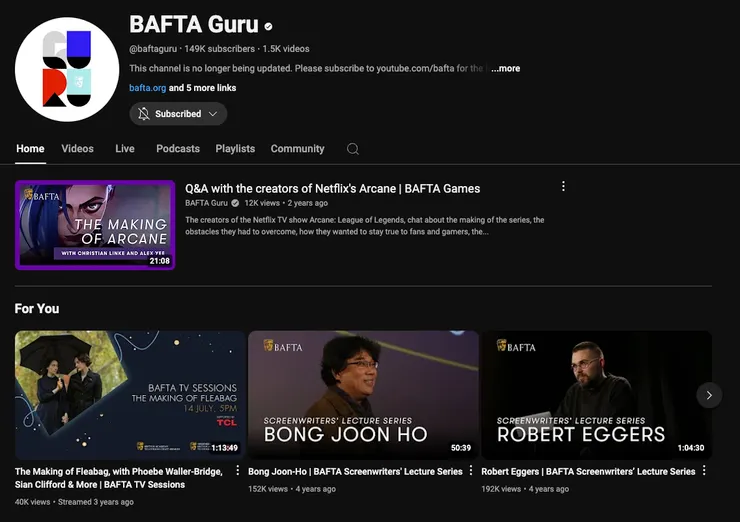Click the 'For You' section heading
The image size is (740, 522).
coord(37,309)
